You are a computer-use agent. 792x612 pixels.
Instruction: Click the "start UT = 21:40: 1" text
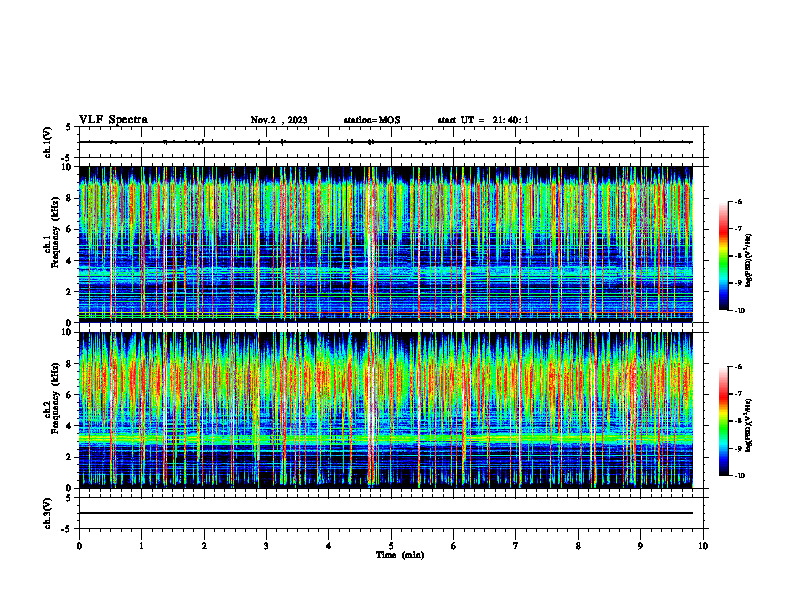click(483, 120)
